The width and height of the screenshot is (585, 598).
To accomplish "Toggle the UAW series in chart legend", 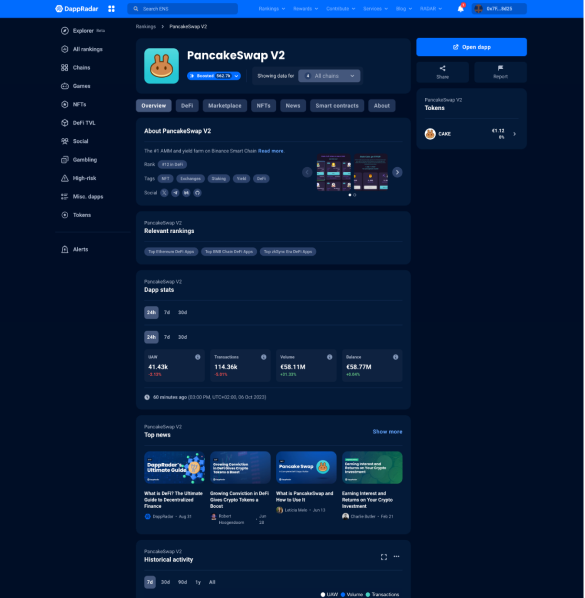I will point(329,594).
